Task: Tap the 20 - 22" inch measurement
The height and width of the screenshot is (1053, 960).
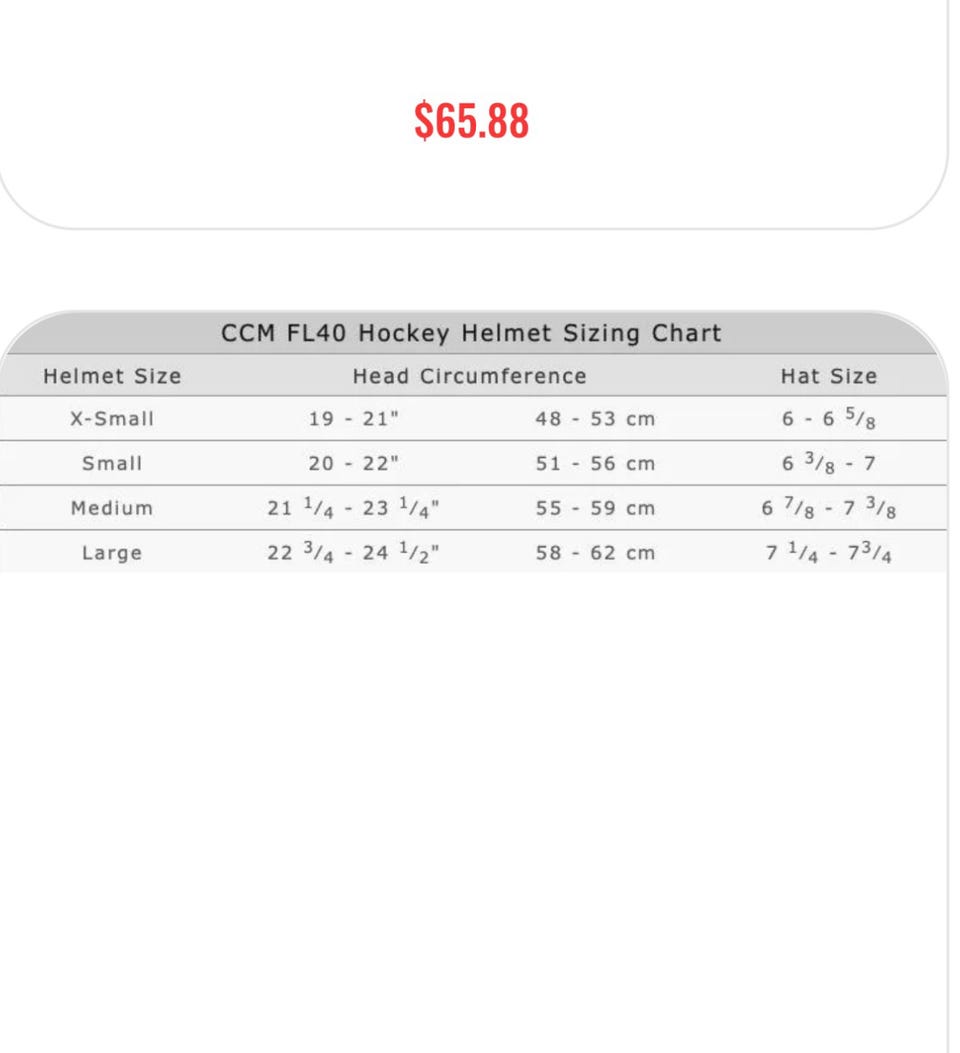Action: point(354,464)
